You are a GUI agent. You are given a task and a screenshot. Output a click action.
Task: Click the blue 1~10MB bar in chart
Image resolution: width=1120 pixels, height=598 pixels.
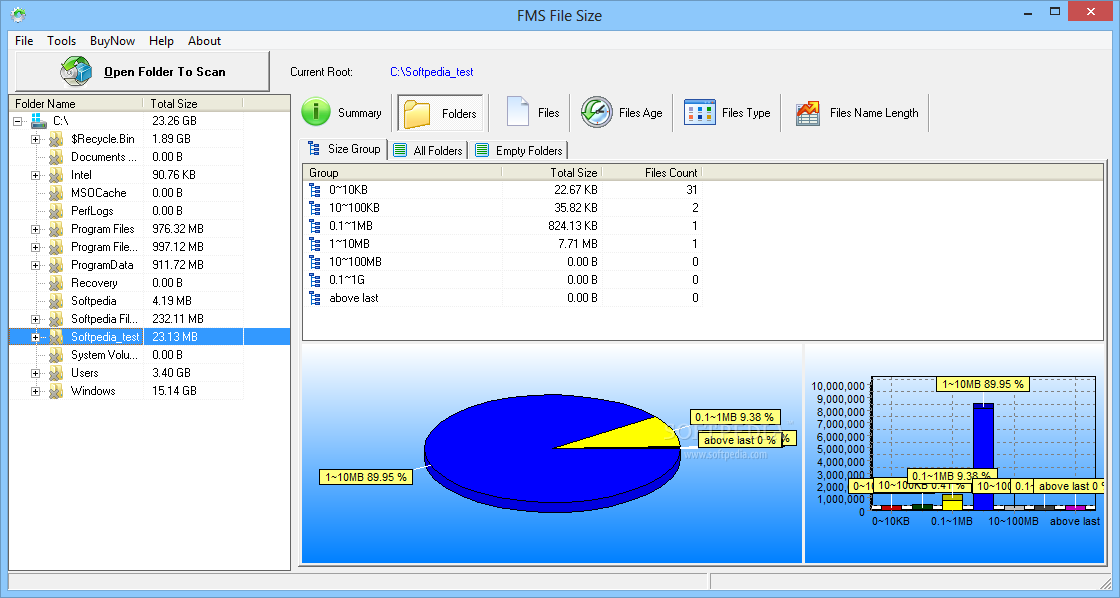[x=983, y=456]
